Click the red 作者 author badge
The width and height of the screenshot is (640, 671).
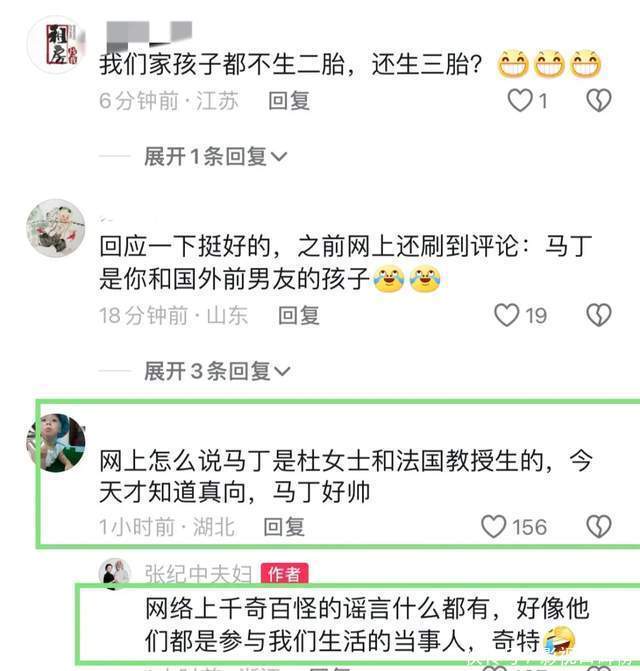(284, 573)
